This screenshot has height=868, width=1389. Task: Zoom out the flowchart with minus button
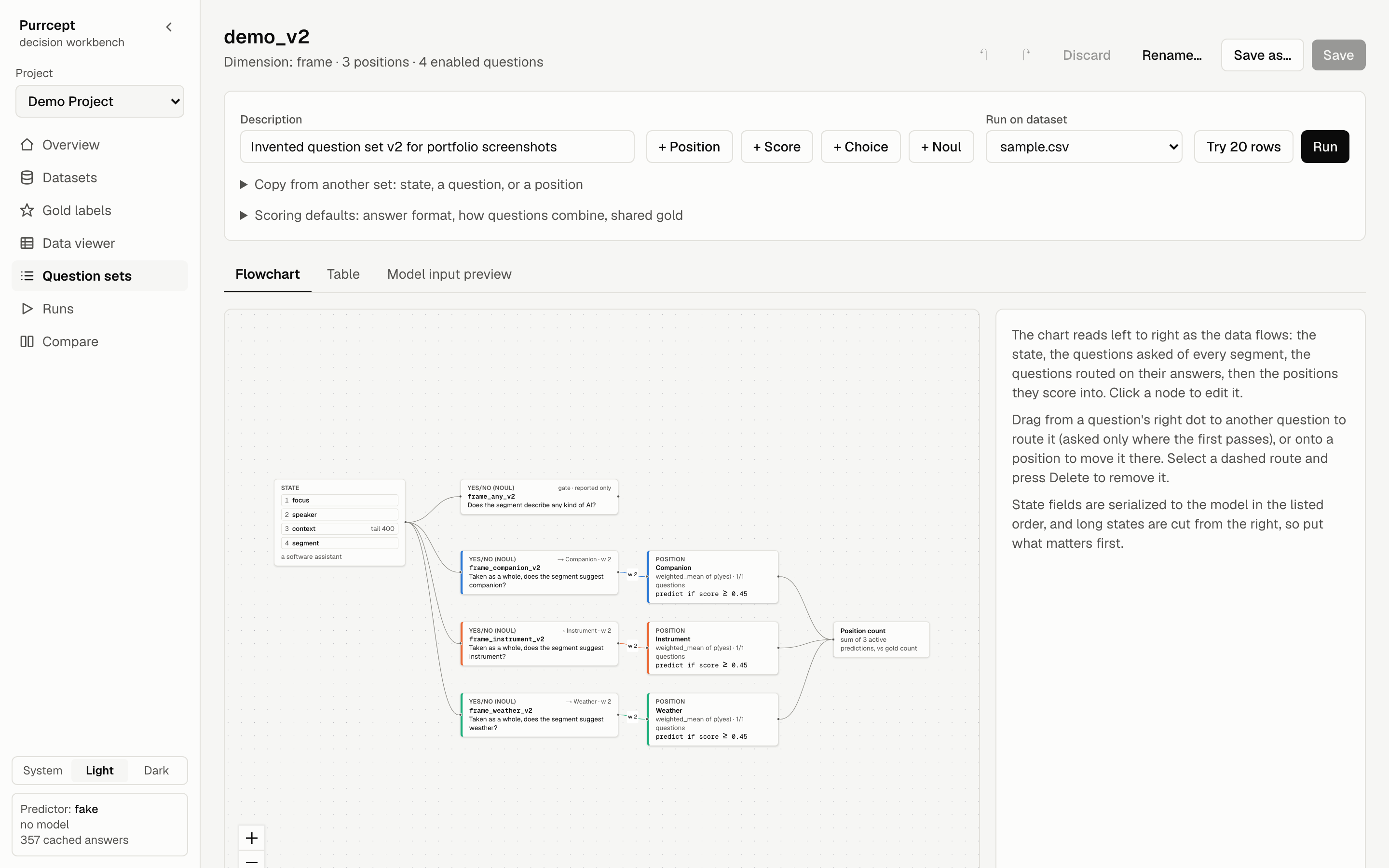(x=251, y=860)
